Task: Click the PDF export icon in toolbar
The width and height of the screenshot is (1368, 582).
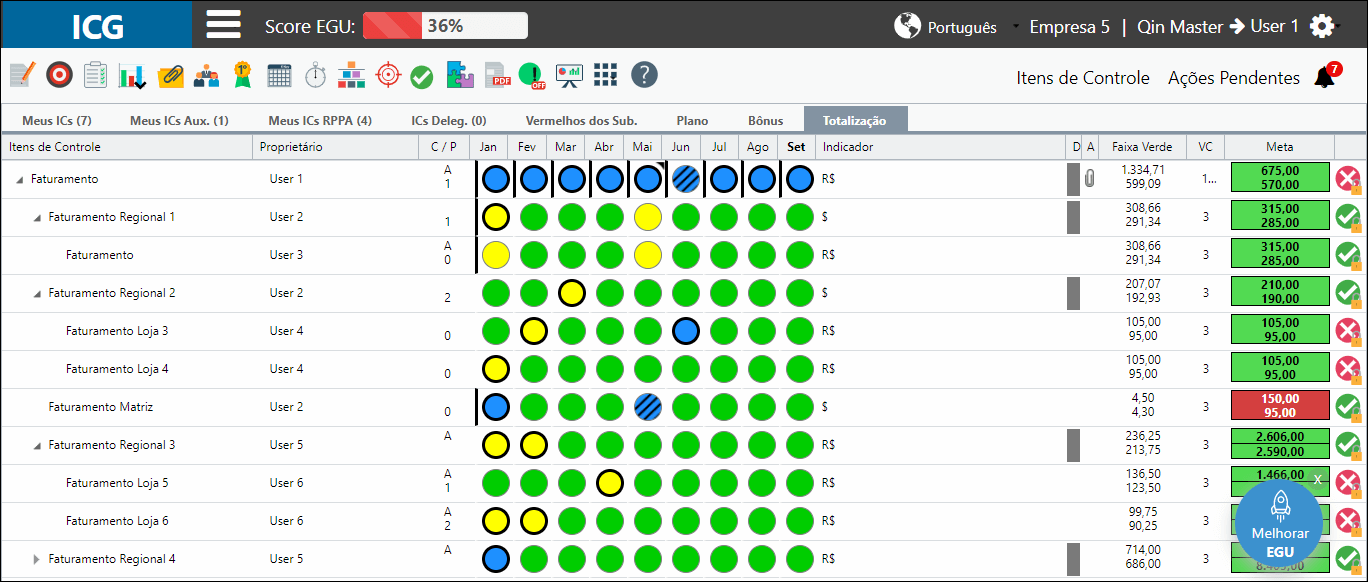Action: pyautogui.click(x=498, y=75)
